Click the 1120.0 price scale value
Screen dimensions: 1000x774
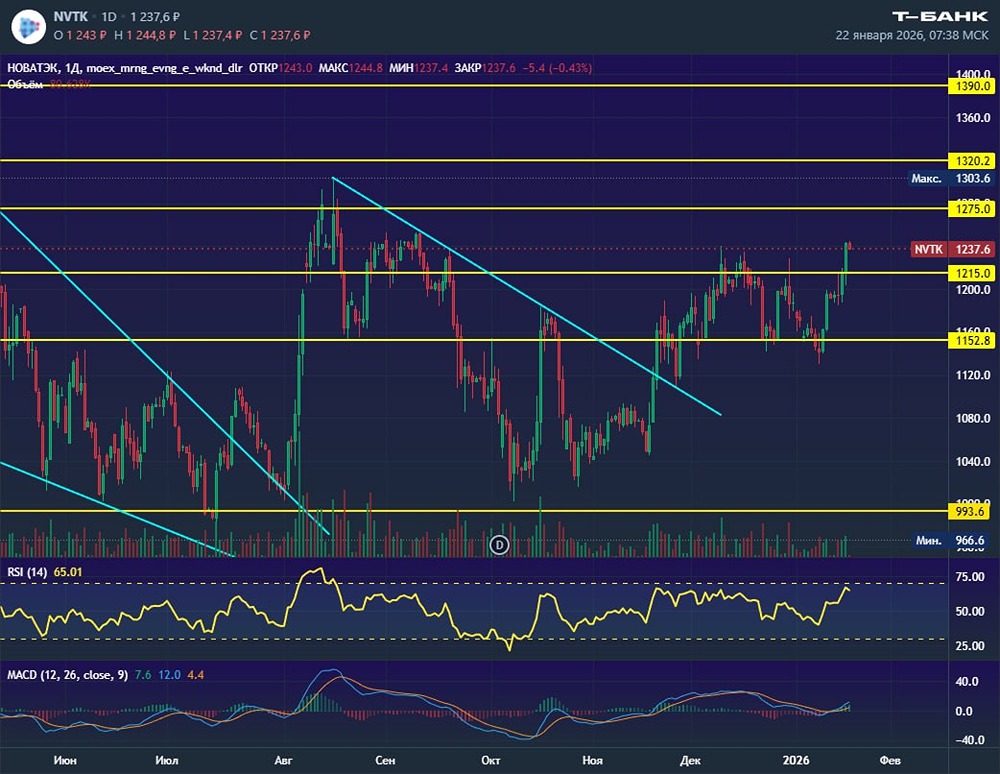click(973, 376)
